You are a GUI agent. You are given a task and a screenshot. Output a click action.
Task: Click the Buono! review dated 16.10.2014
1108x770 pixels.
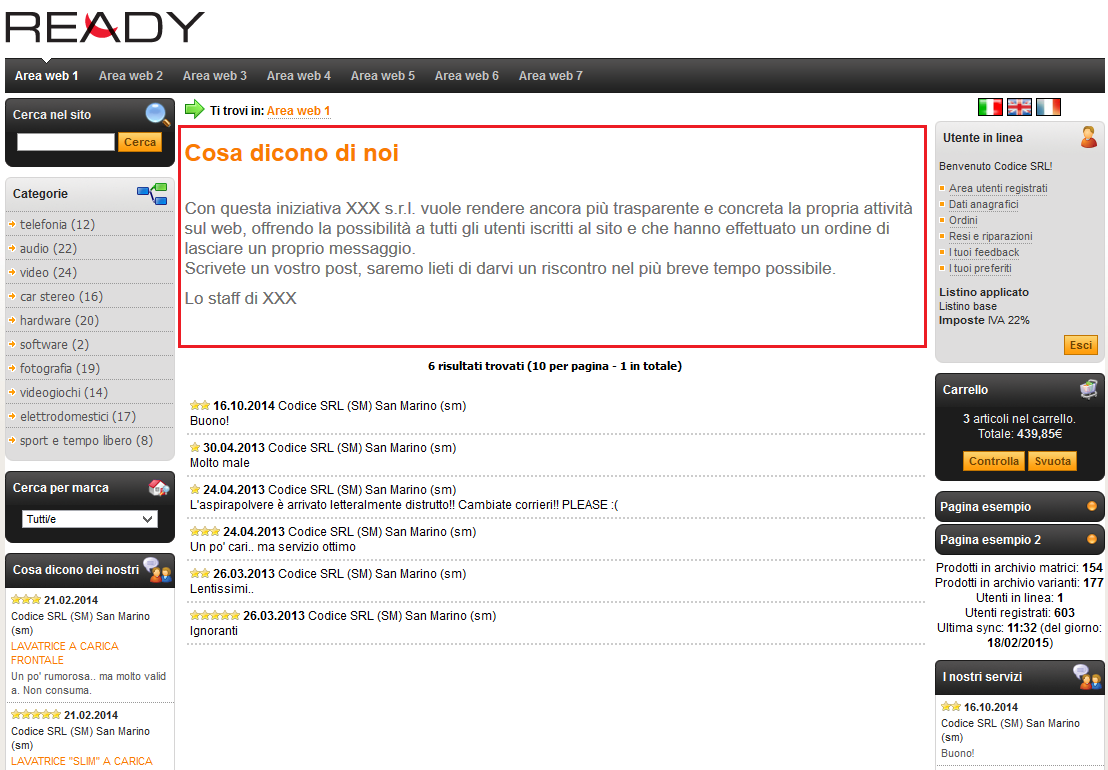coord(209,421)
